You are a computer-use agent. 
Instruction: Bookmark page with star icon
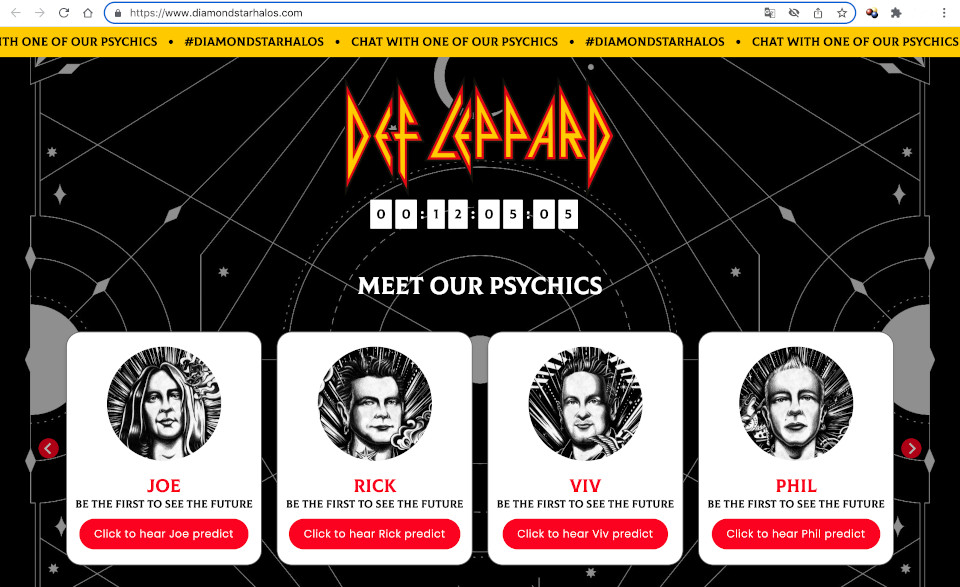pyautogui.click(x=842, y=13)
